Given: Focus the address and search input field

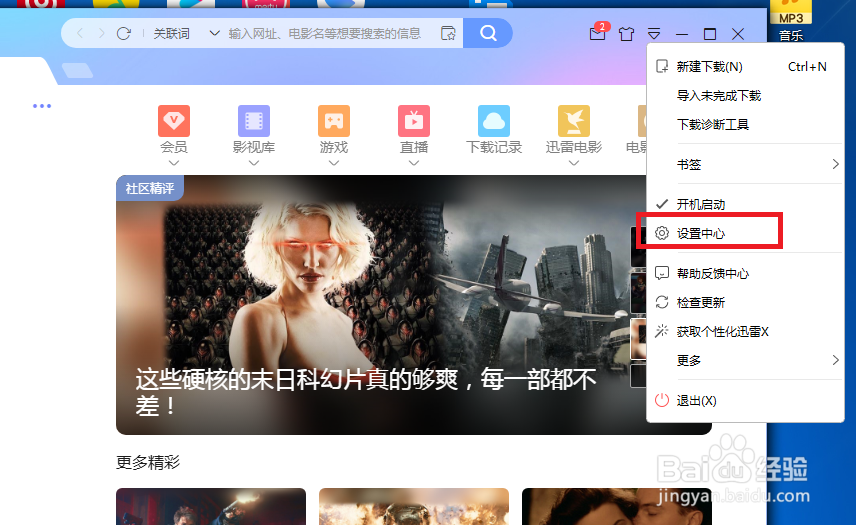Looking at the screenshot, I should pos(325,34).
